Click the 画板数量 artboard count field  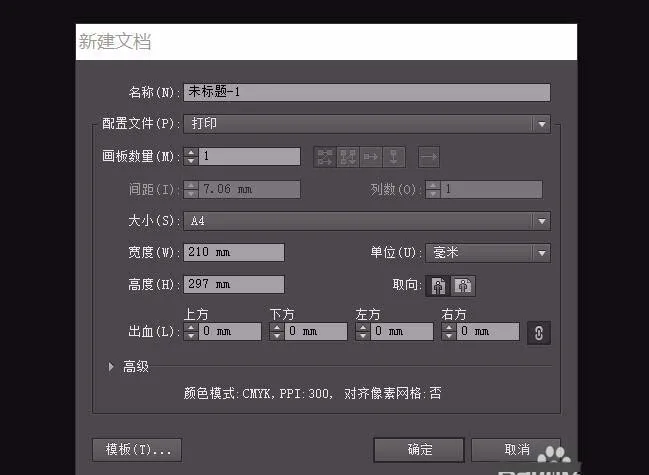250,156
